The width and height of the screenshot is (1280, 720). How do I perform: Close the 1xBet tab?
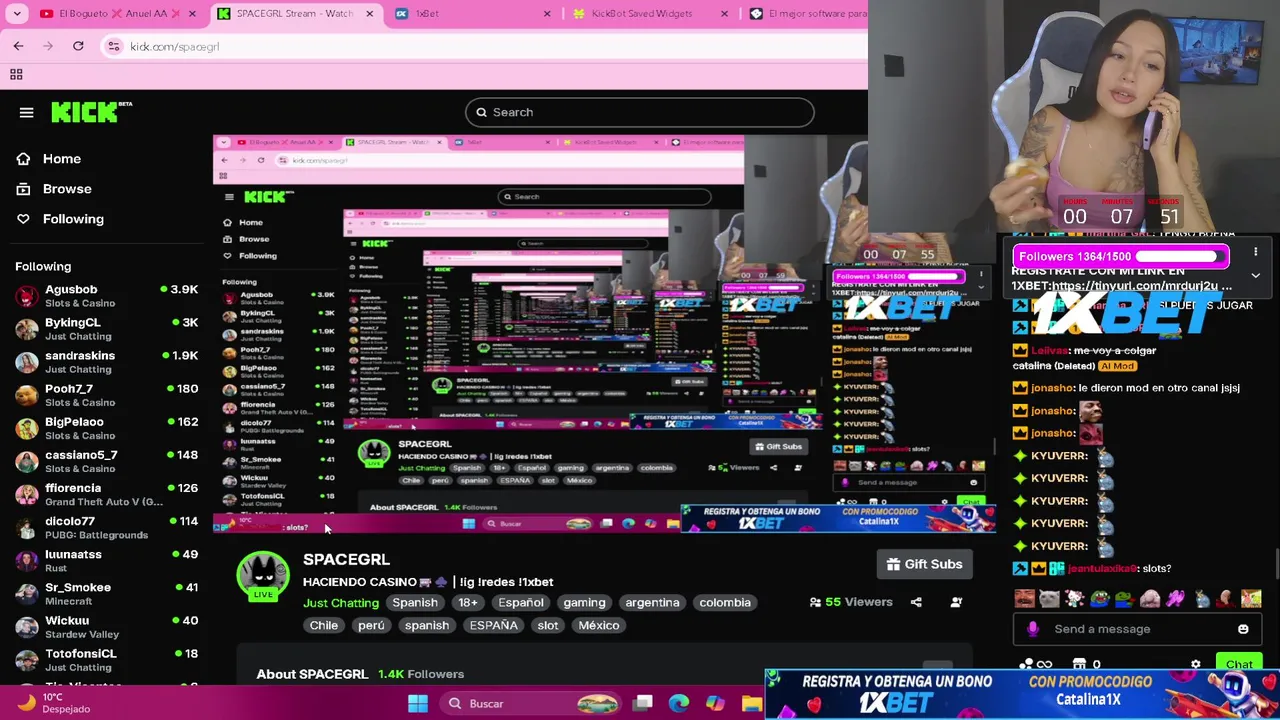coord(547,13)
